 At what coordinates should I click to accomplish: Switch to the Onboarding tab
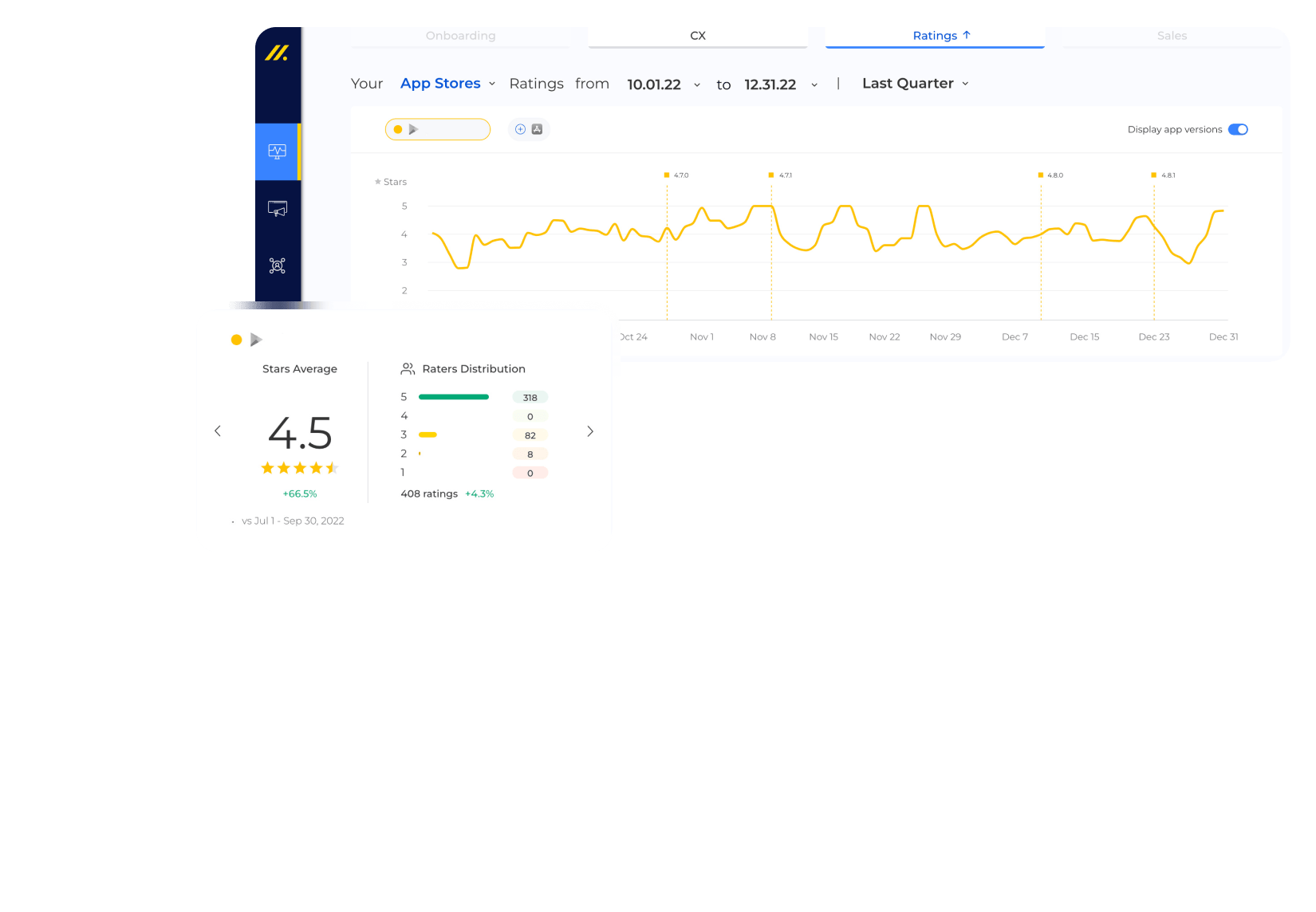click(461, 36)
